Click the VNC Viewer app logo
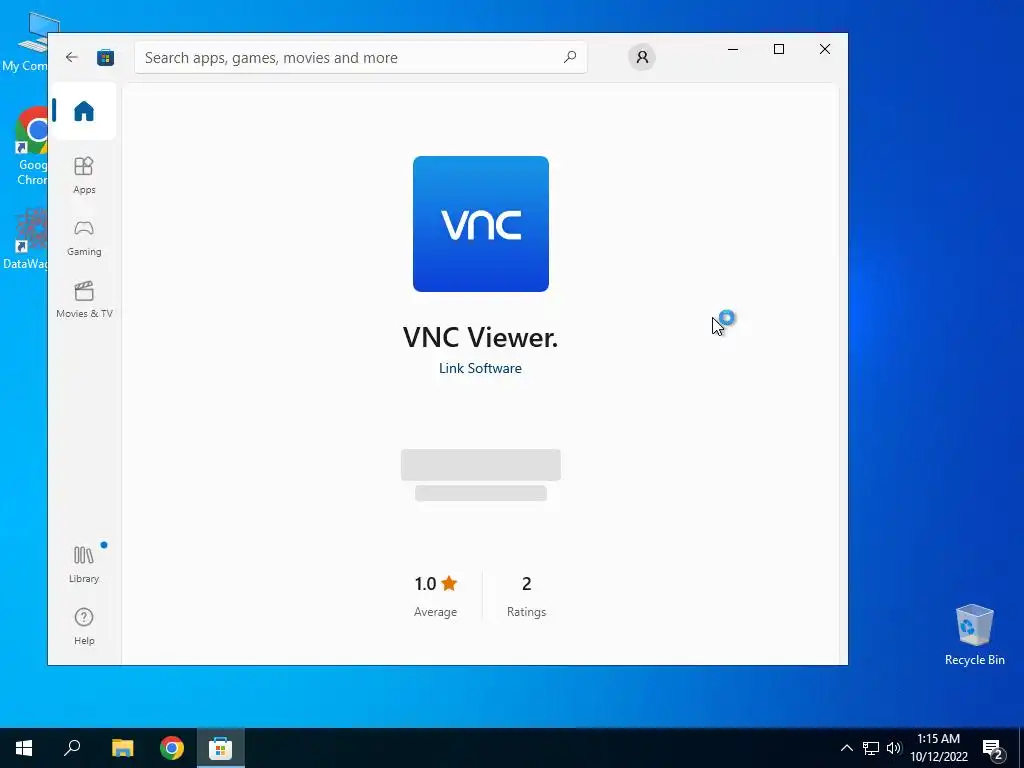 481,224
